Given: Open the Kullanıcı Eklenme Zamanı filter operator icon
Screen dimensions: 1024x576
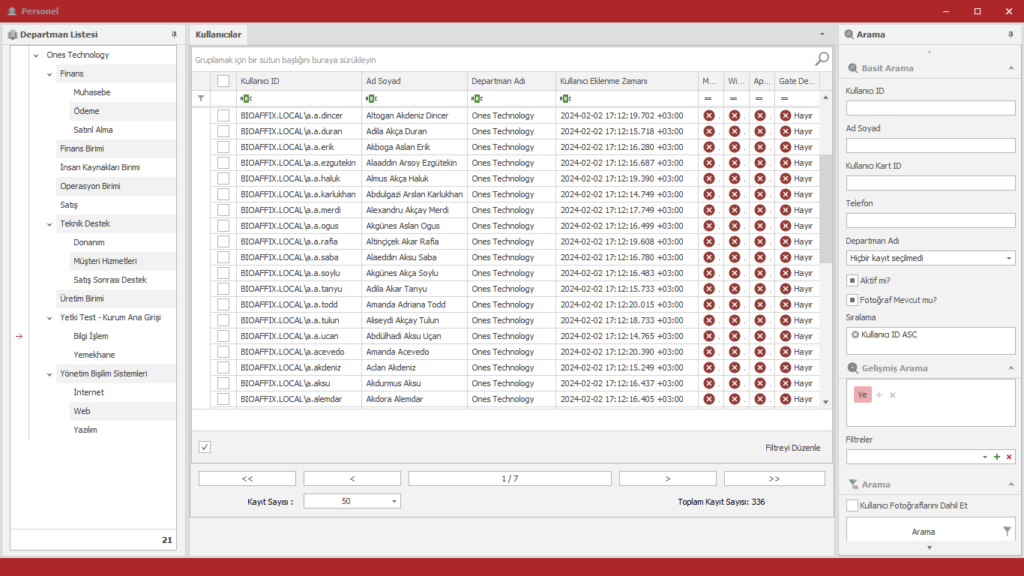Looking at the screenshot, I should (x=566, y=99).
